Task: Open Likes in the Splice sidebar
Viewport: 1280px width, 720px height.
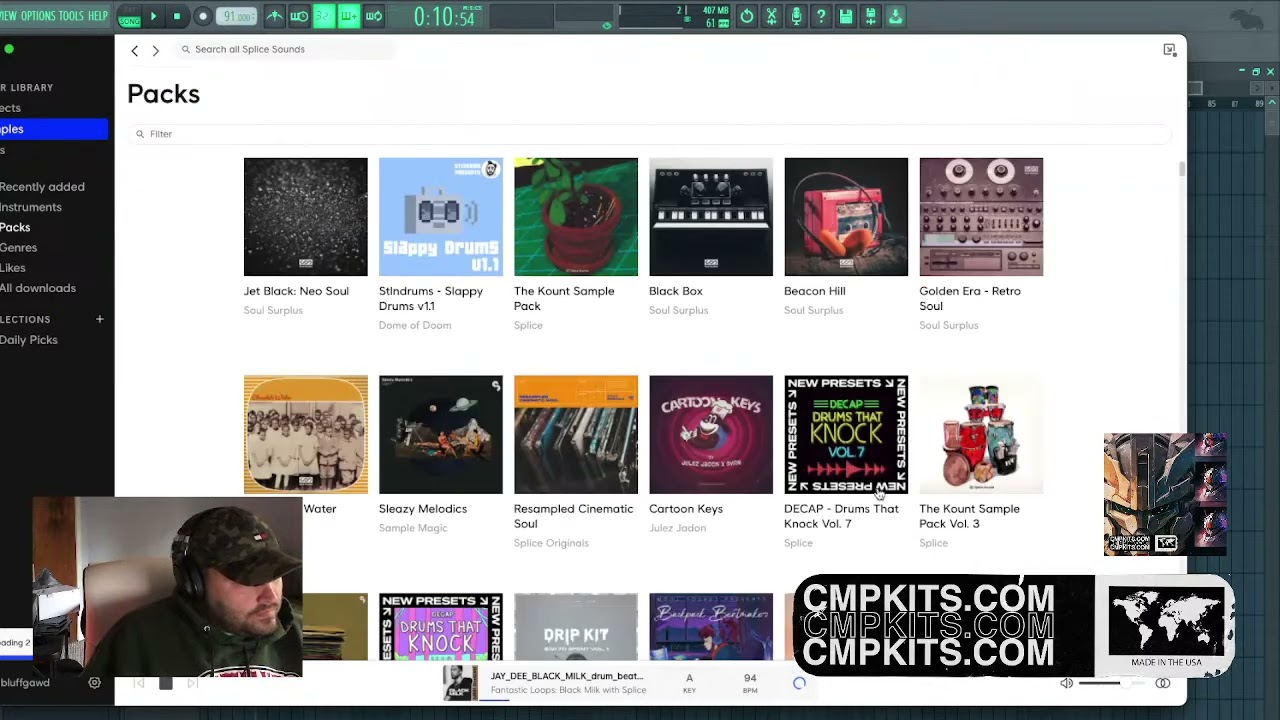Action: [13, 268]
